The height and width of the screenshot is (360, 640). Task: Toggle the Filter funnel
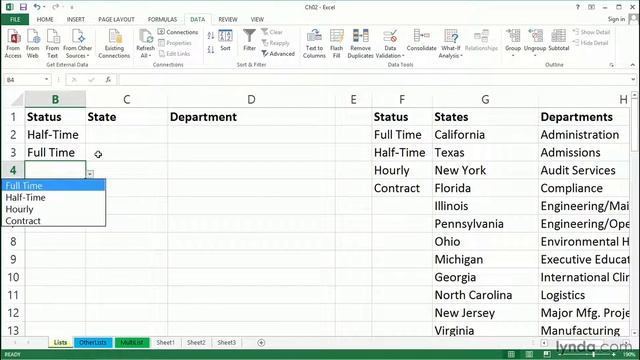[249, 40]
